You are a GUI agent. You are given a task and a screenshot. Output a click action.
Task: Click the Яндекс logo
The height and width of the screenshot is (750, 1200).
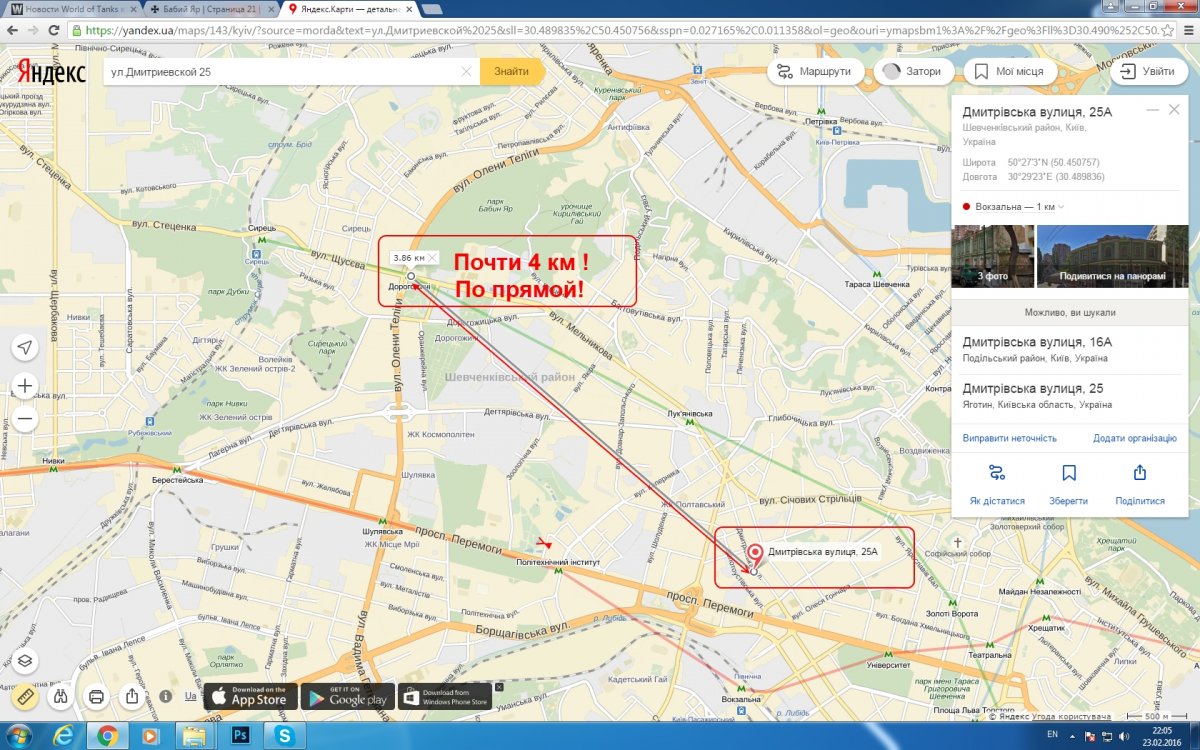click(51, 71)
